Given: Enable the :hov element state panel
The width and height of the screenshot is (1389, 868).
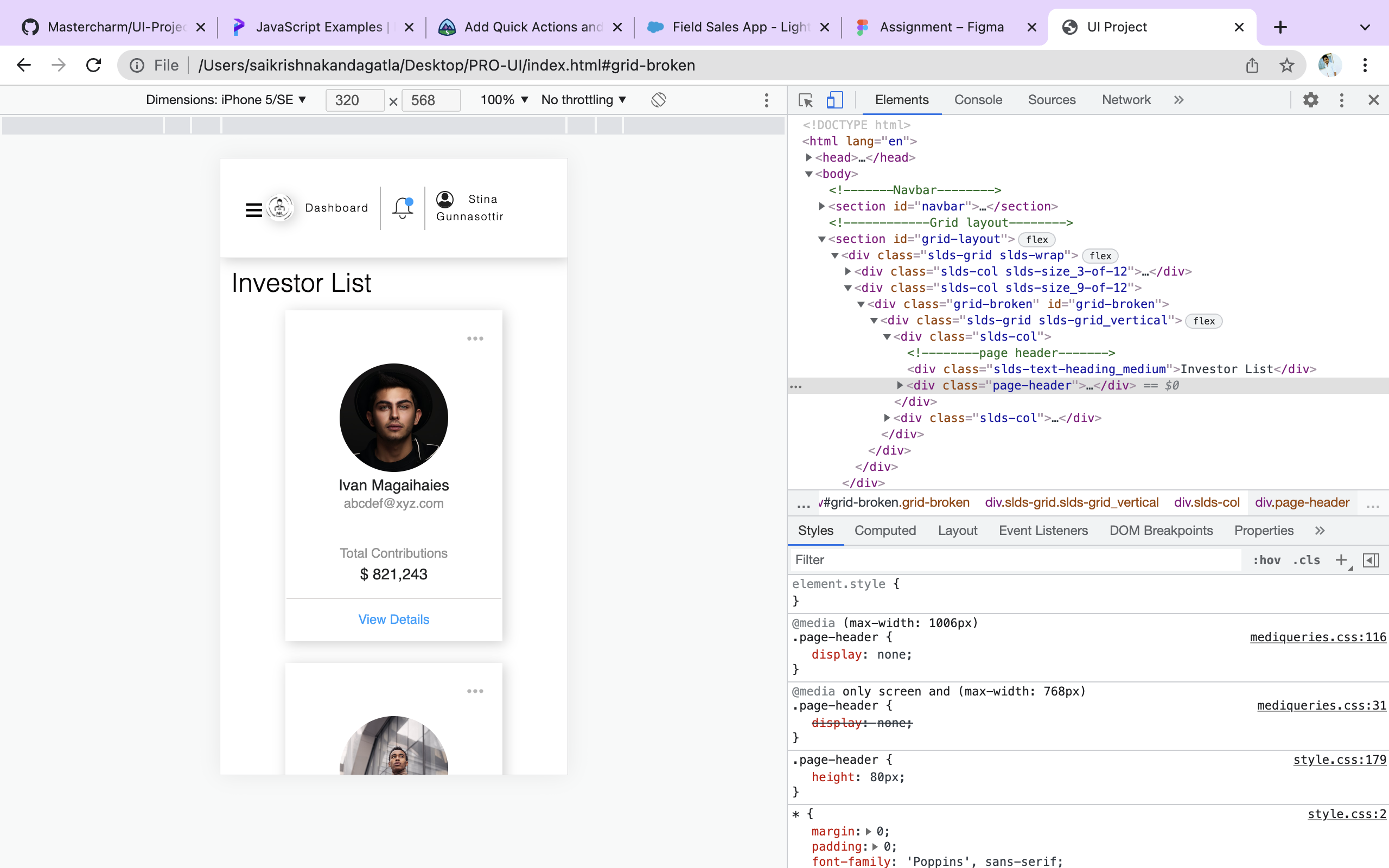Looking at the screenshot, I should pyautogui.click(x=1267, y=560).
